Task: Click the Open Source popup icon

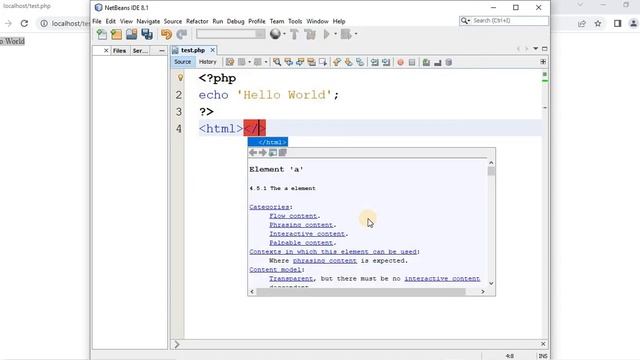Action: coord(282,152)
